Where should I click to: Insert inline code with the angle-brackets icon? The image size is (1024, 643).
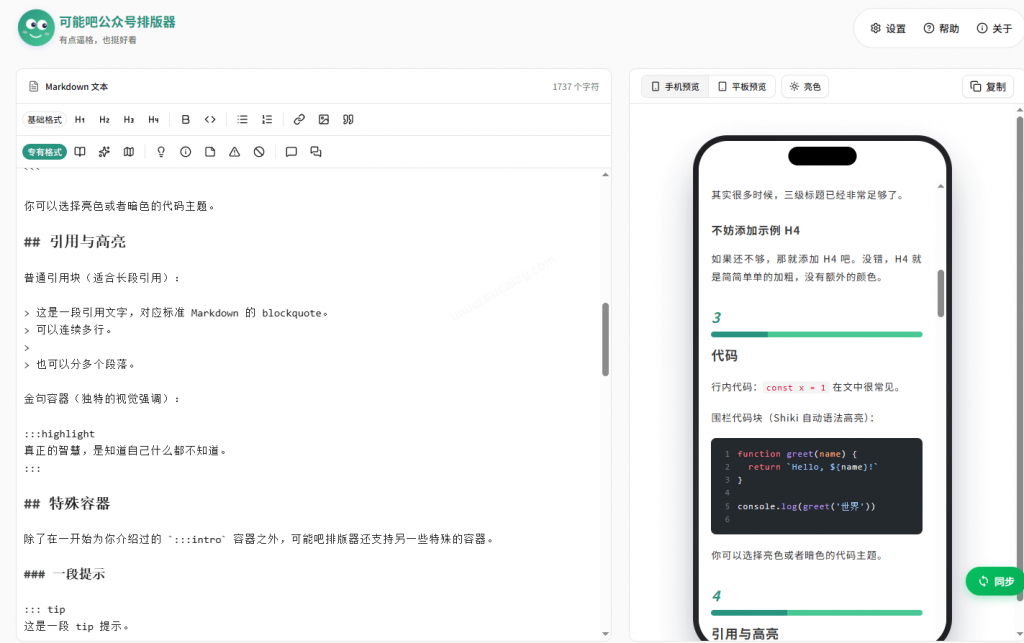coord(210,119)
